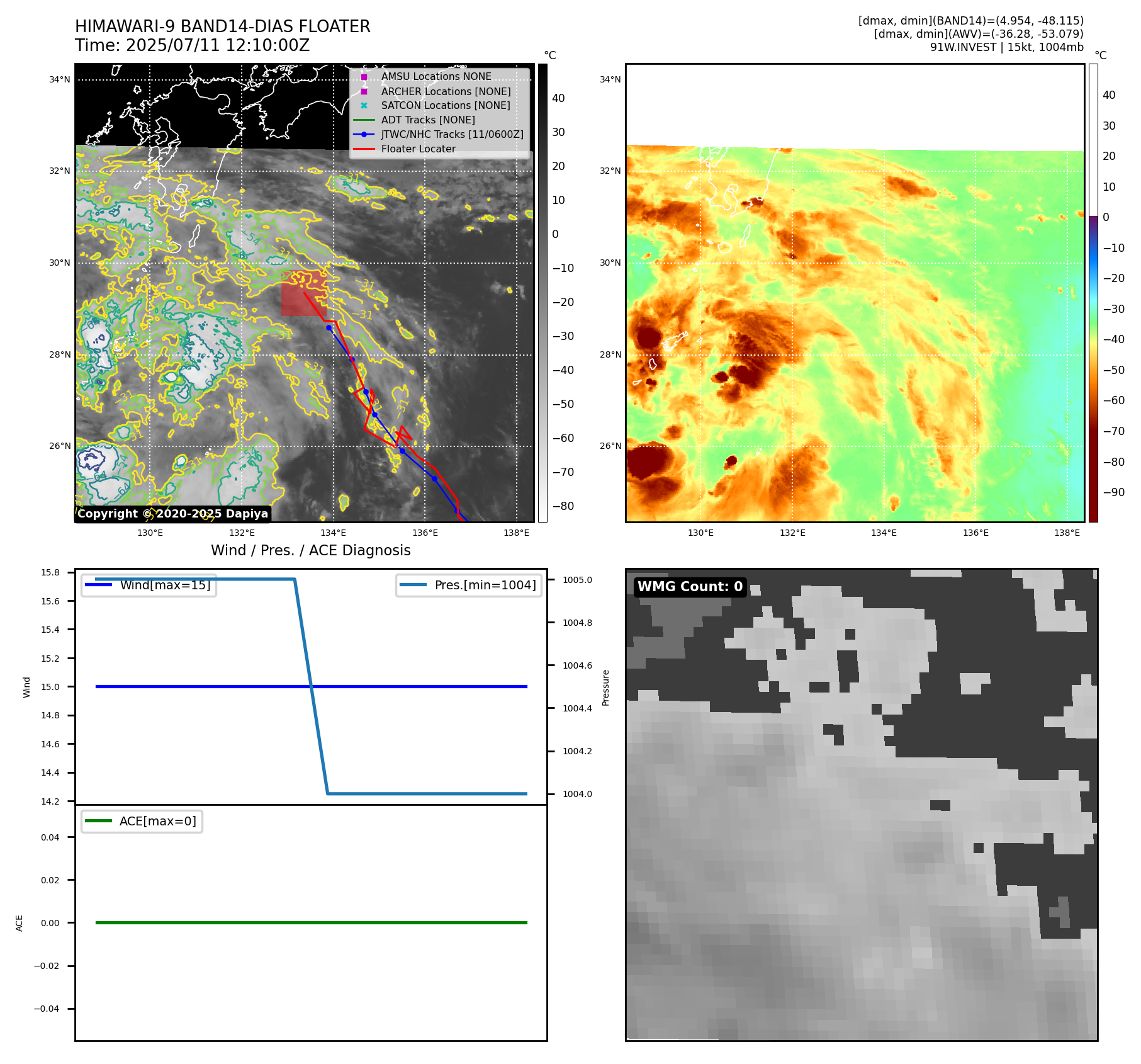
Task: Click the green ADT Tracks legend line
Action: pyautogui.click(x=364, y=120)
